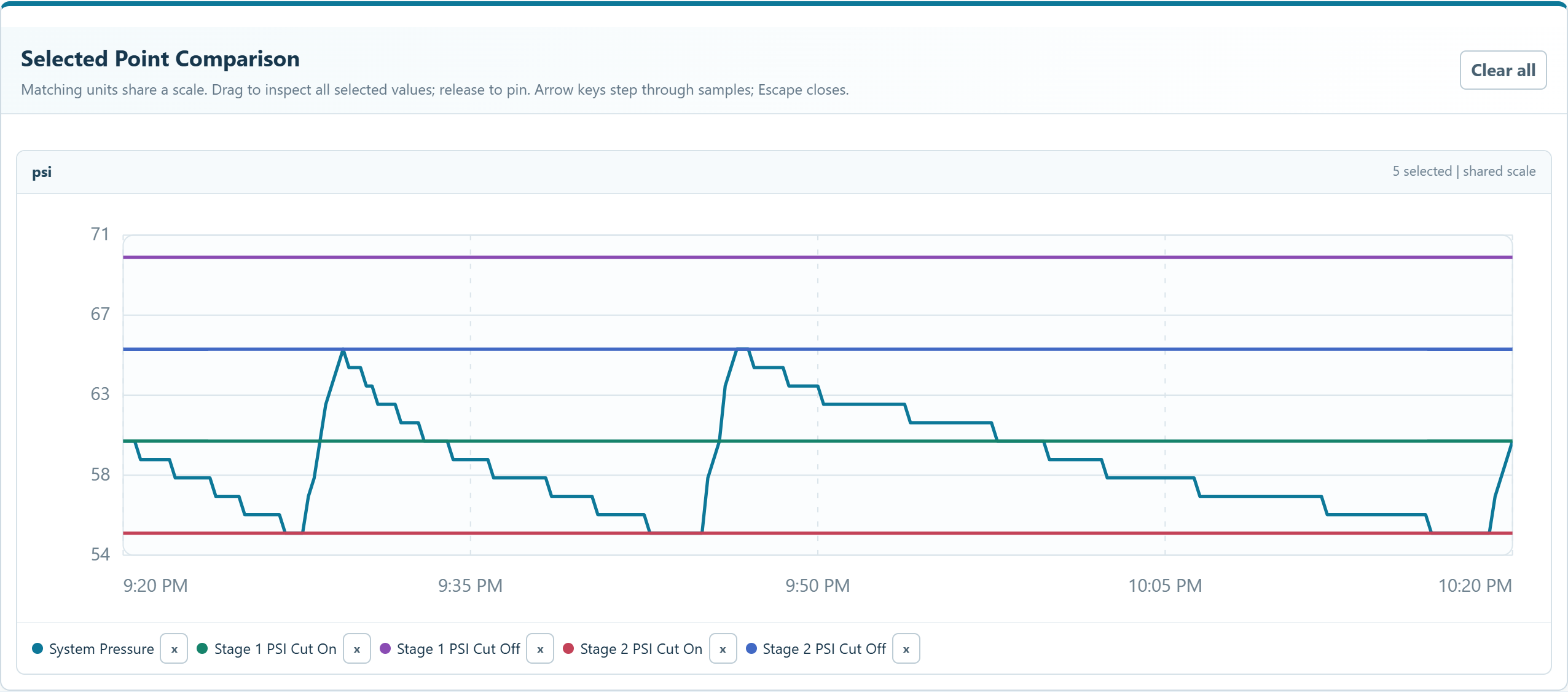Click the Stage 2 PSI Cut On red dot
Image resolution: width=1568 pixels, height=692 pixels.
[568, 648]
